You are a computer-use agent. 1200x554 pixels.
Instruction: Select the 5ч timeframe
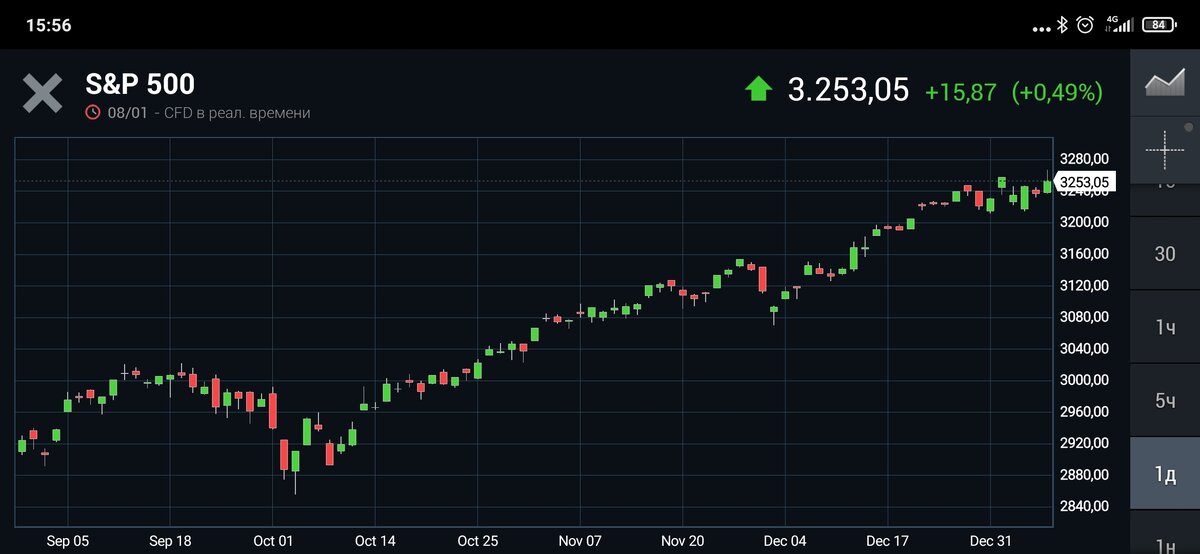[x=1165, y=400]
